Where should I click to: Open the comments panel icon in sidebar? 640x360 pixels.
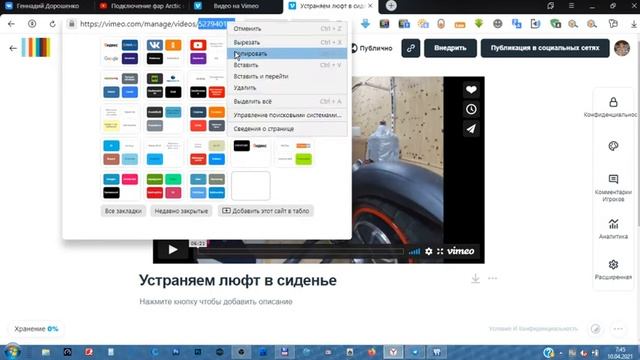coord(613,179)
